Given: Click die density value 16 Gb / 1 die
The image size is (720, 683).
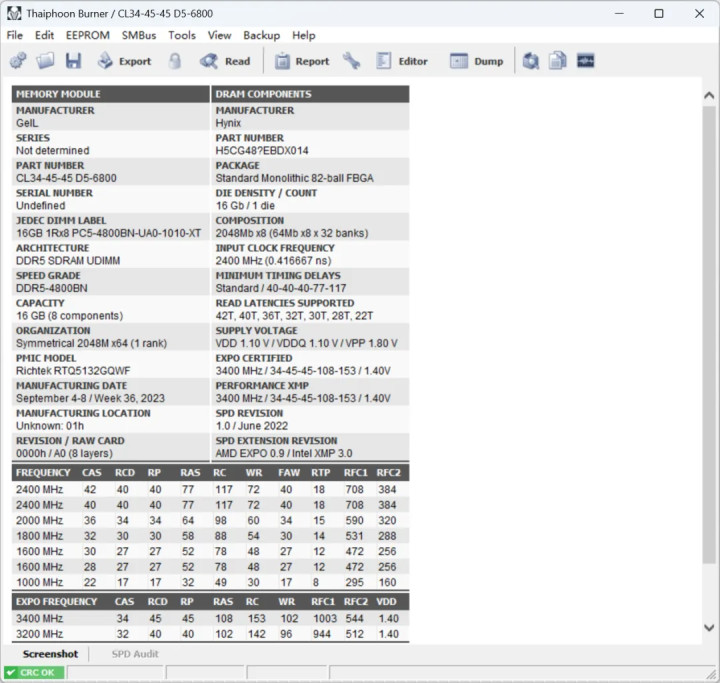Looking at the screenshot, I should (245, 206).
